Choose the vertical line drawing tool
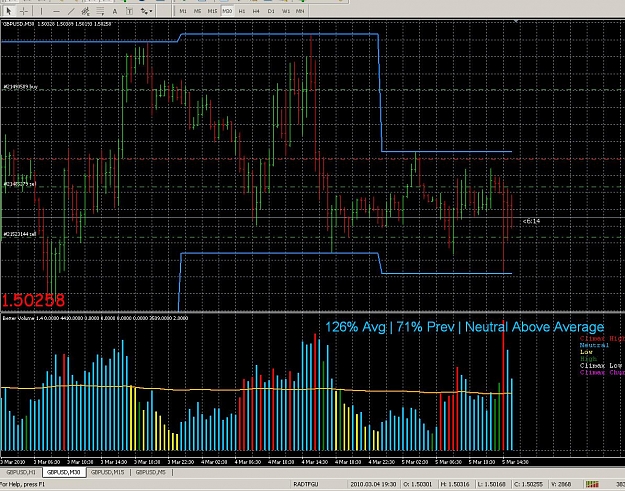The height and width of the screenshot is (491, 625). (x=41, y=11)
